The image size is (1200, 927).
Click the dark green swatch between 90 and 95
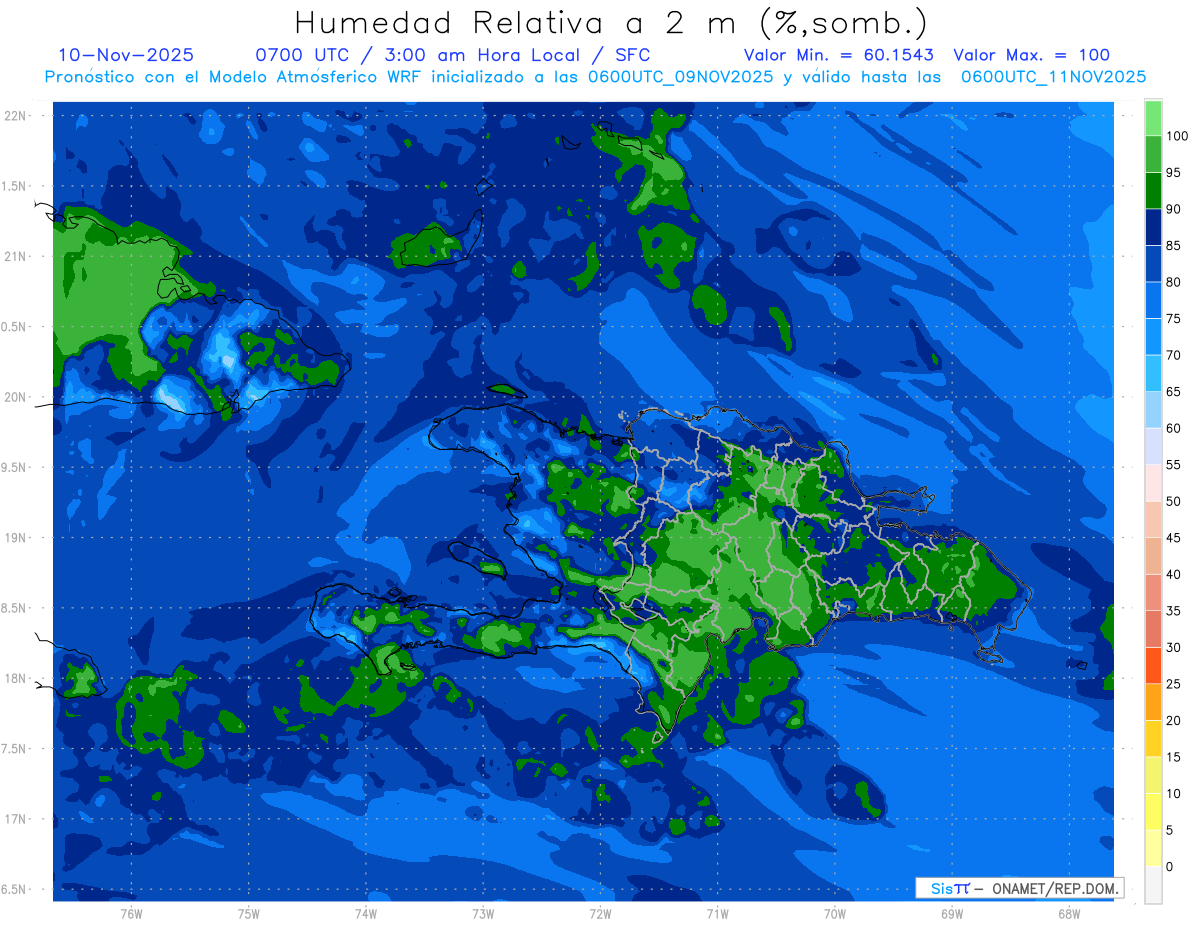[1153, 191]
